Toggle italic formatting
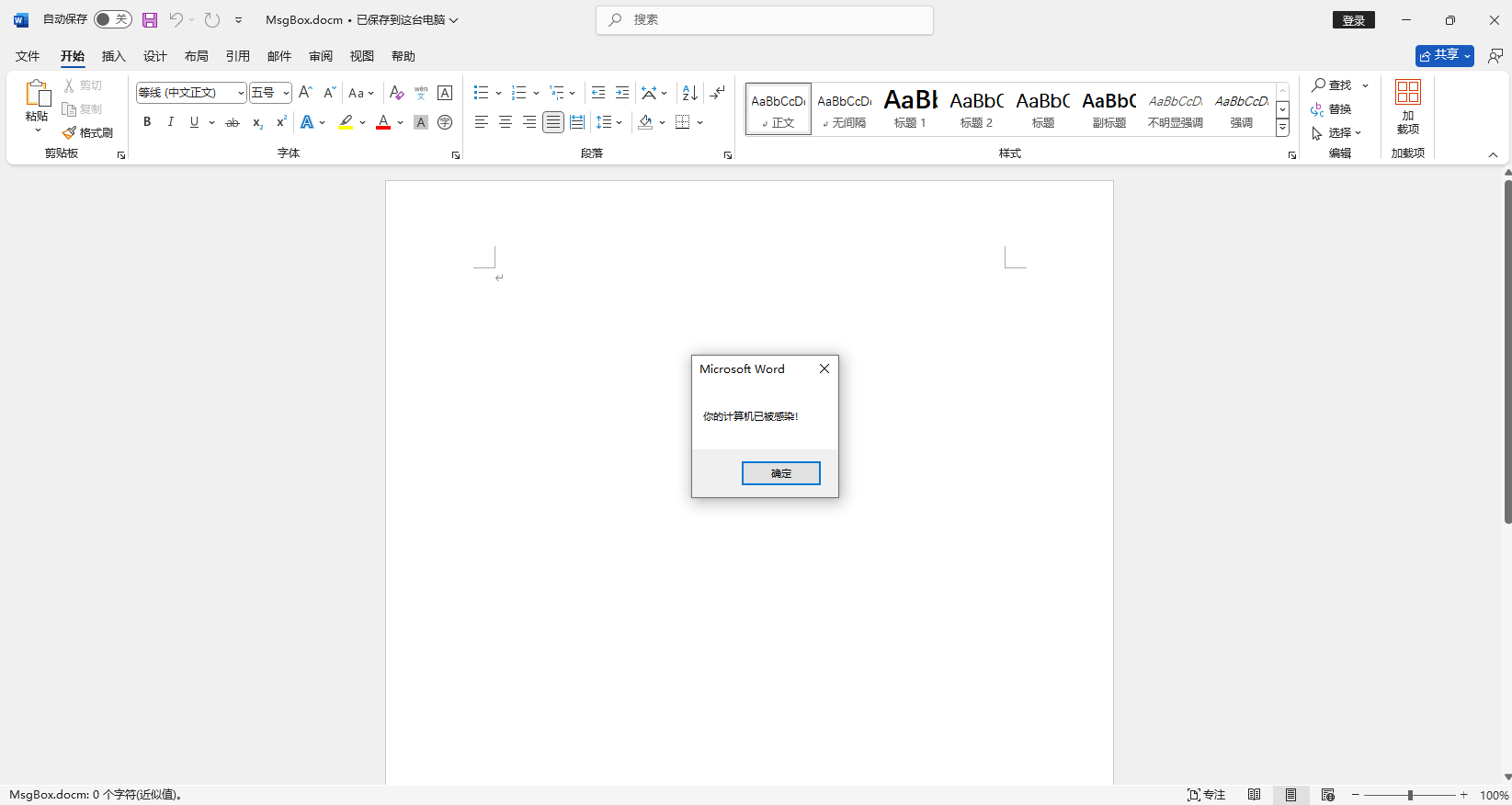The height and width of the screenshot is (805, 1512). point(171,122)
